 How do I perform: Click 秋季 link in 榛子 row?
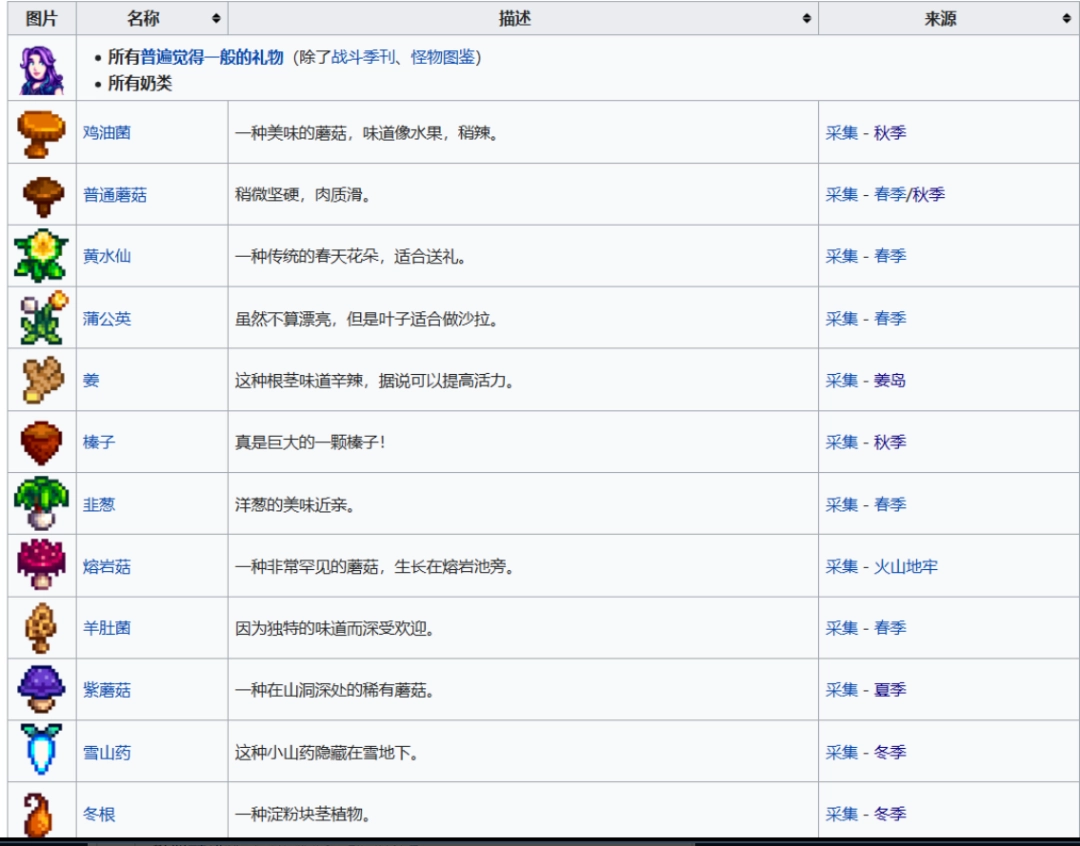point(890,442)
